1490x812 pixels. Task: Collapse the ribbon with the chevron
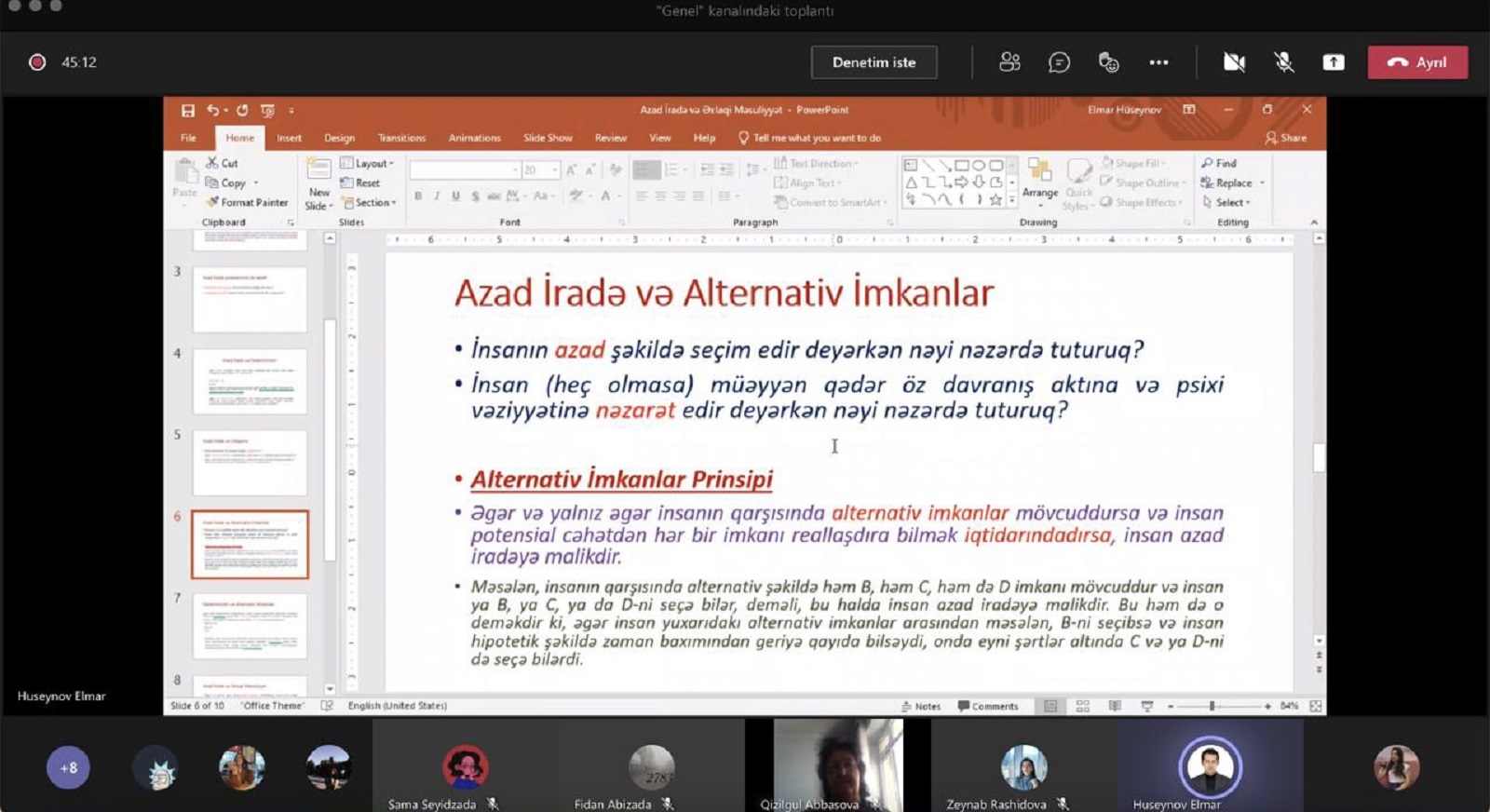[x=1314, y=223]
